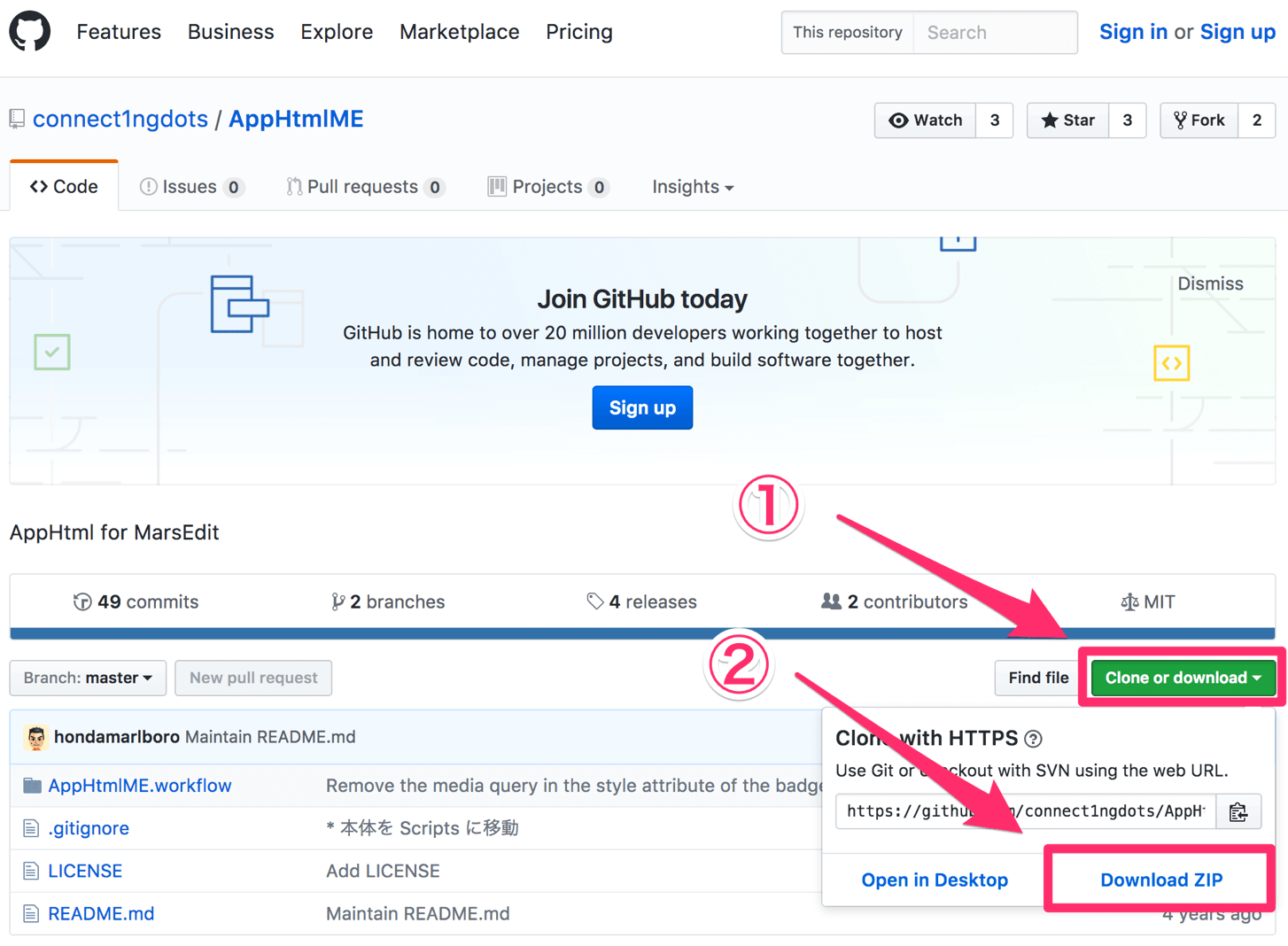Viewport: 1288px width, 946px height.
Task: View watchers count 3 next to Watch
Action: pos(995,120)
